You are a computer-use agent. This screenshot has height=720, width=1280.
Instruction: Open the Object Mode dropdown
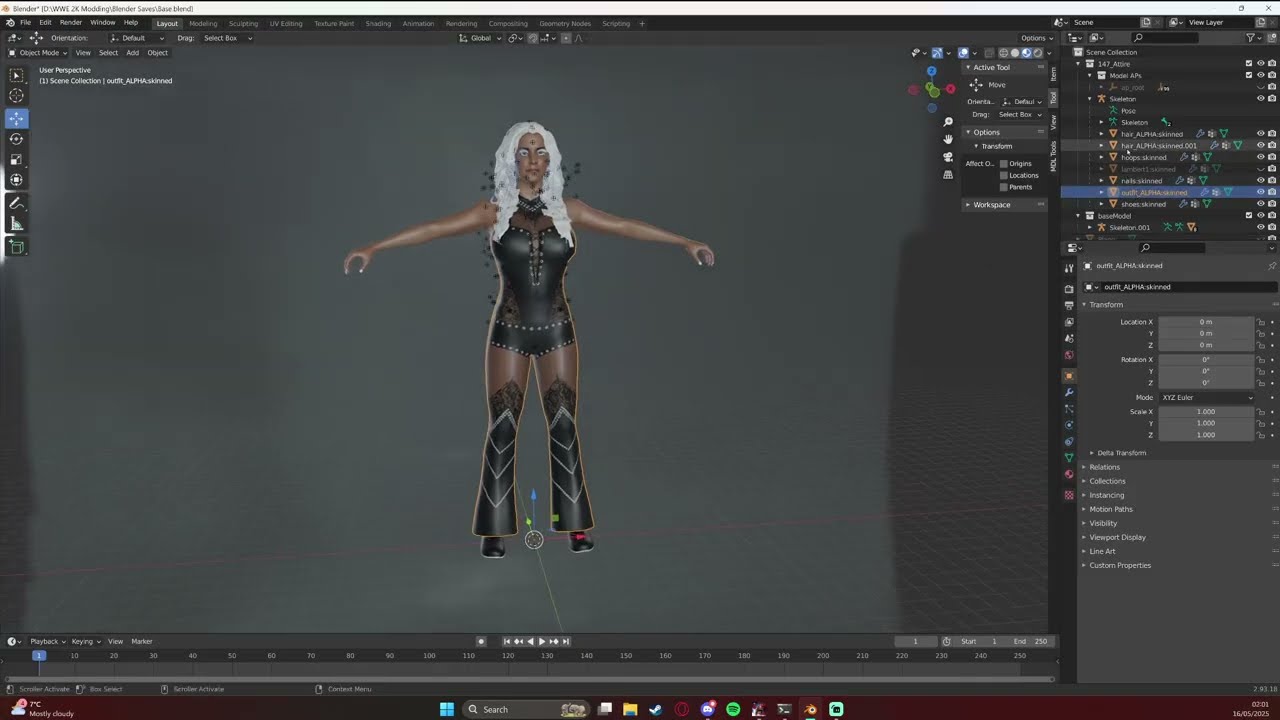click(x=38, y=53)
